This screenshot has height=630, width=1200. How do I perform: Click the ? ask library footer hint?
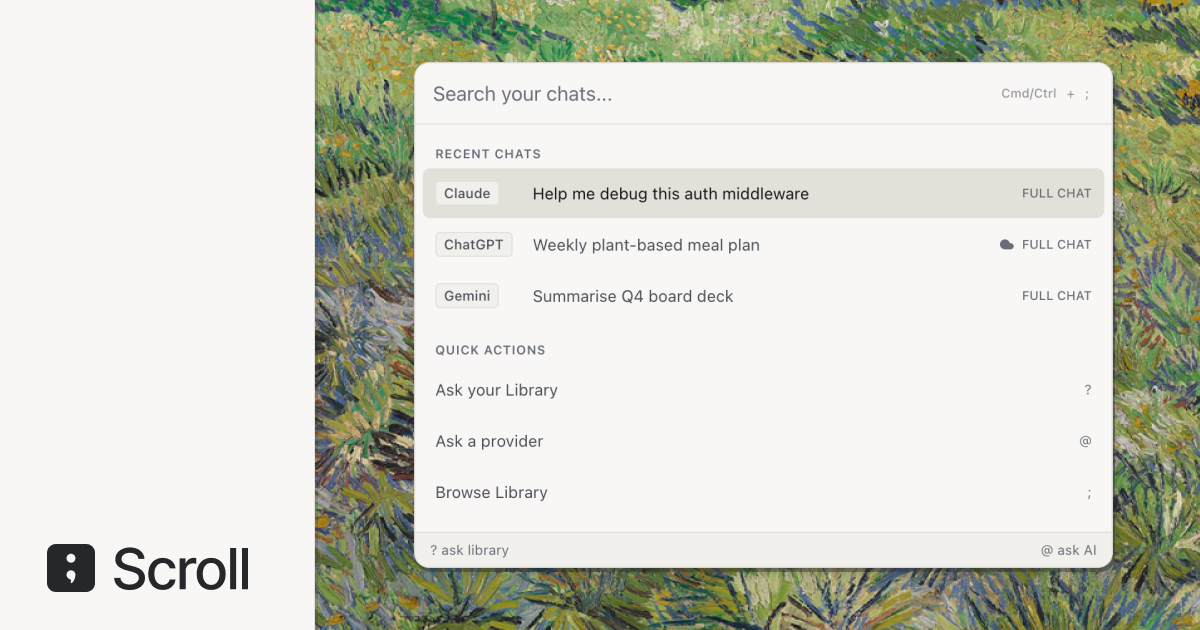tap(469, 550)
